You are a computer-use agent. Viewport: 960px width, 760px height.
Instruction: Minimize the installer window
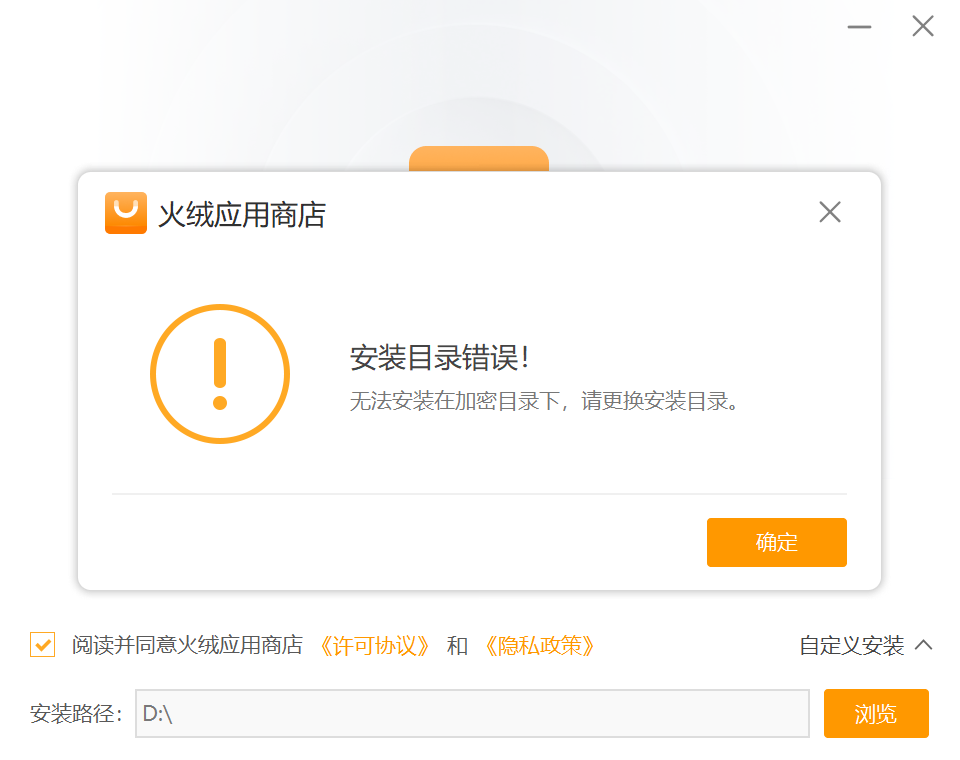[860, 27]
